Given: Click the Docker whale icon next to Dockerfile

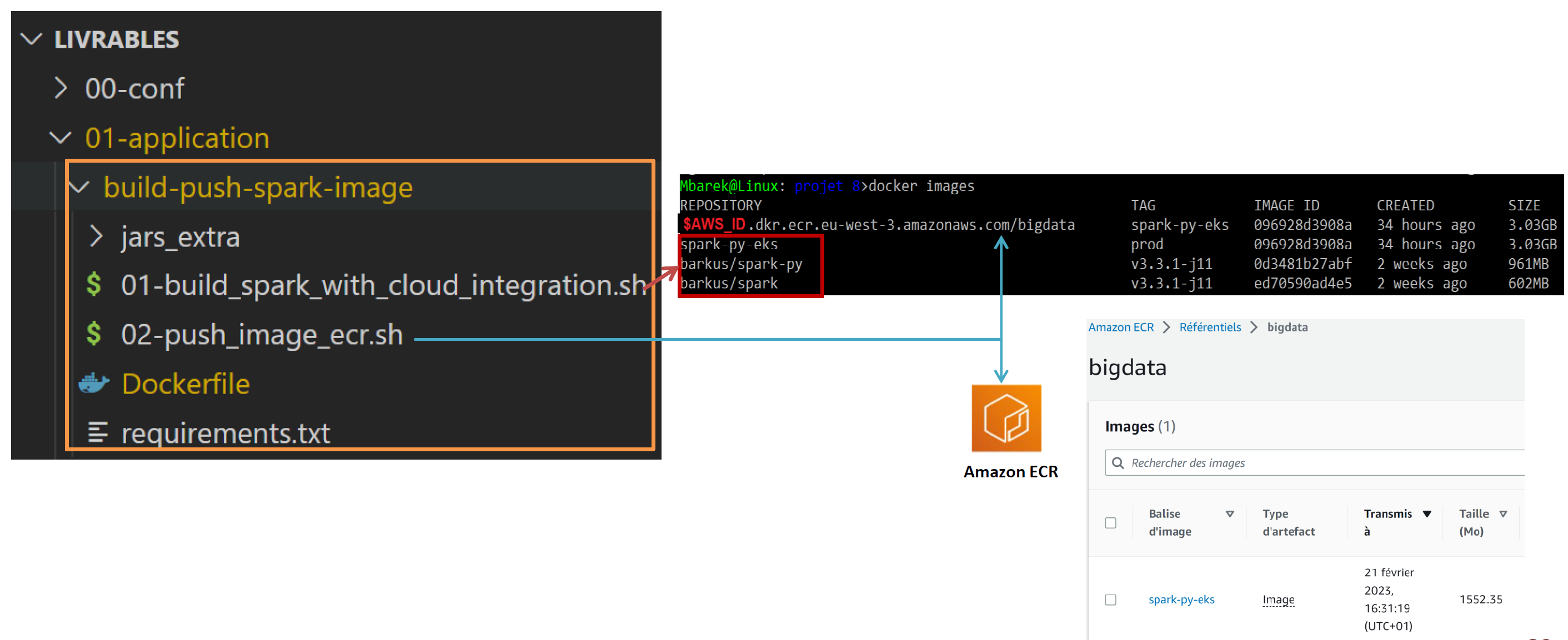Looking at the screenshot, I should (x=94, y=382).
